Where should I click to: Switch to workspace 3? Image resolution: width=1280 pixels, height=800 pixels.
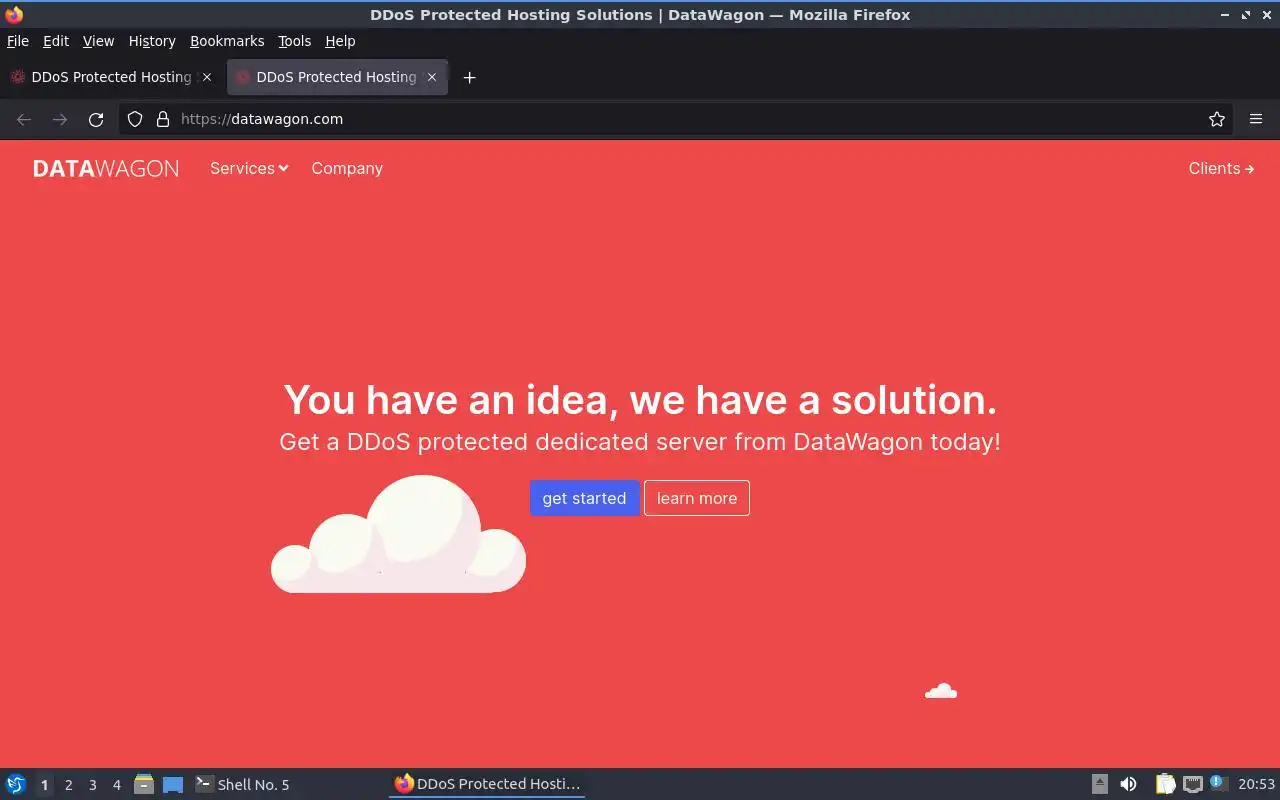pyautogui.click(x=93, y=785)
